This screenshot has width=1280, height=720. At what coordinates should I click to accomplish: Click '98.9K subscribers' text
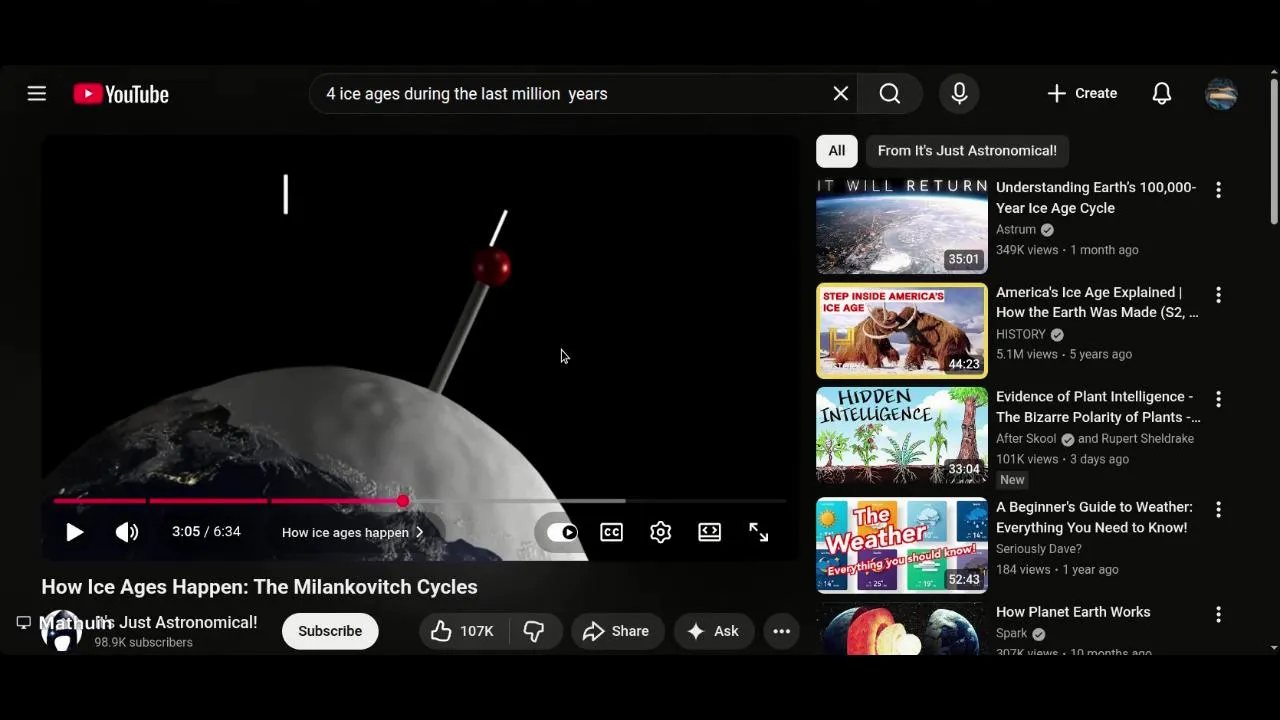coord(143,642)
